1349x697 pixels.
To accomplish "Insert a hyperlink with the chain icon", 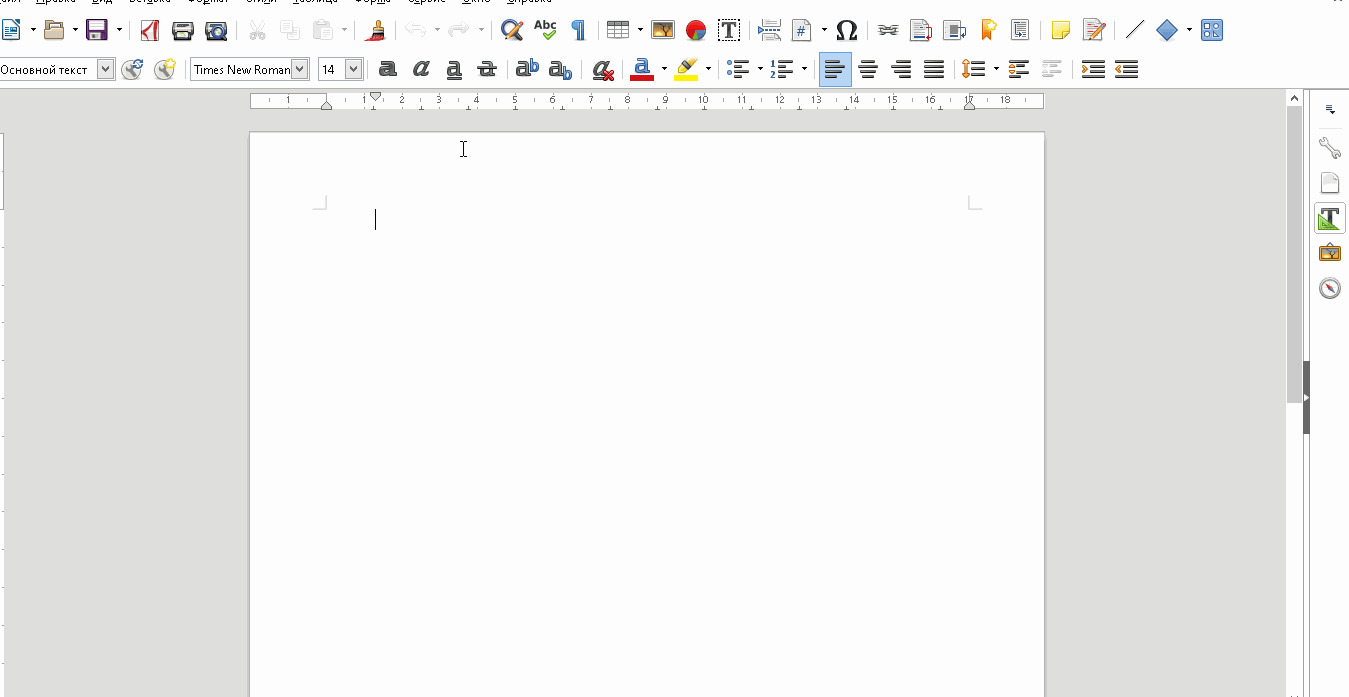I will [x=887, y=30].
